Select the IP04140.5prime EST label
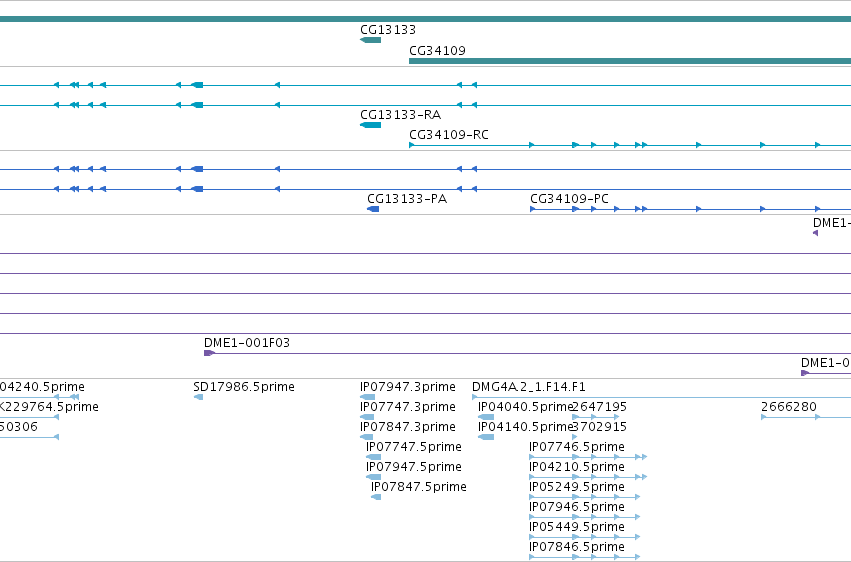 click(525, 427)
